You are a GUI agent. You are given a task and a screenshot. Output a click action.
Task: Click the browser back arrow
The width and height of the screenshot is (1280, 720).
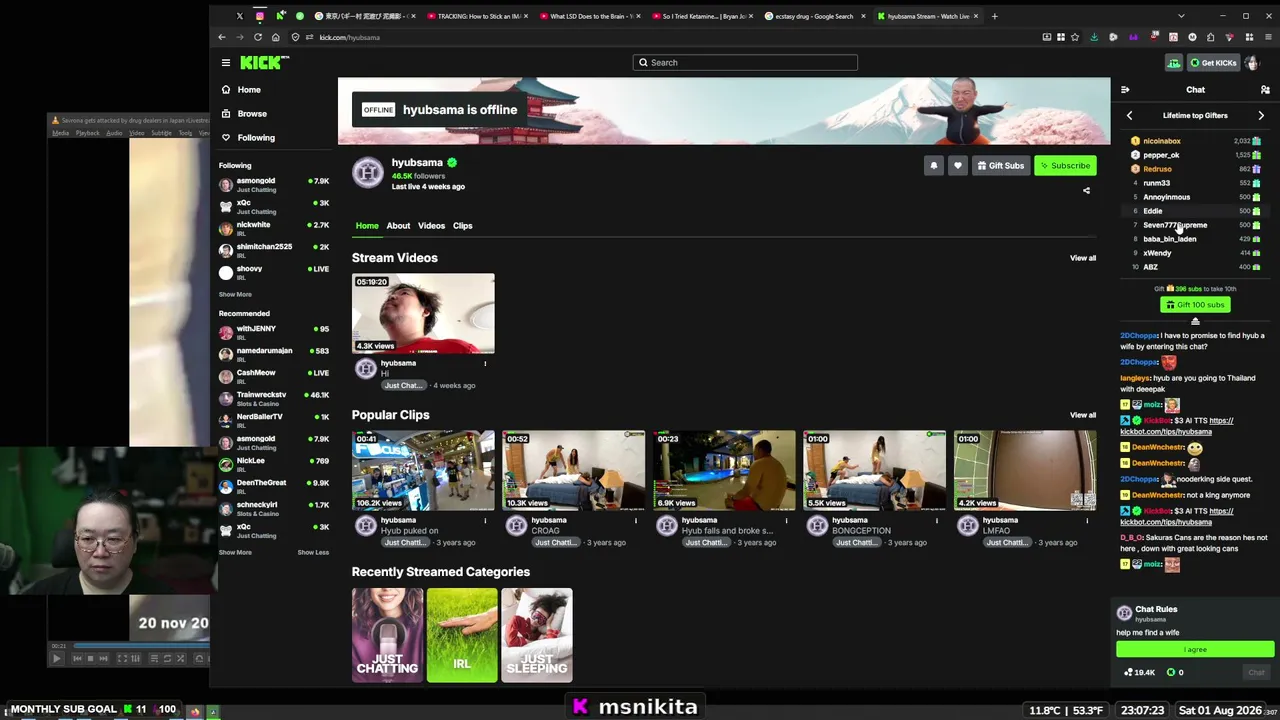click(x=222, y=37)
